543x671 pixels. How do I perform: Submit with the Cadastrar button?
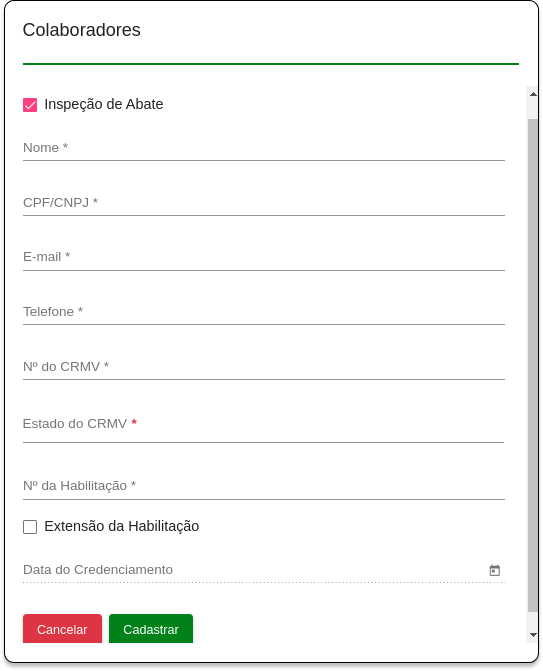(151, 629)
